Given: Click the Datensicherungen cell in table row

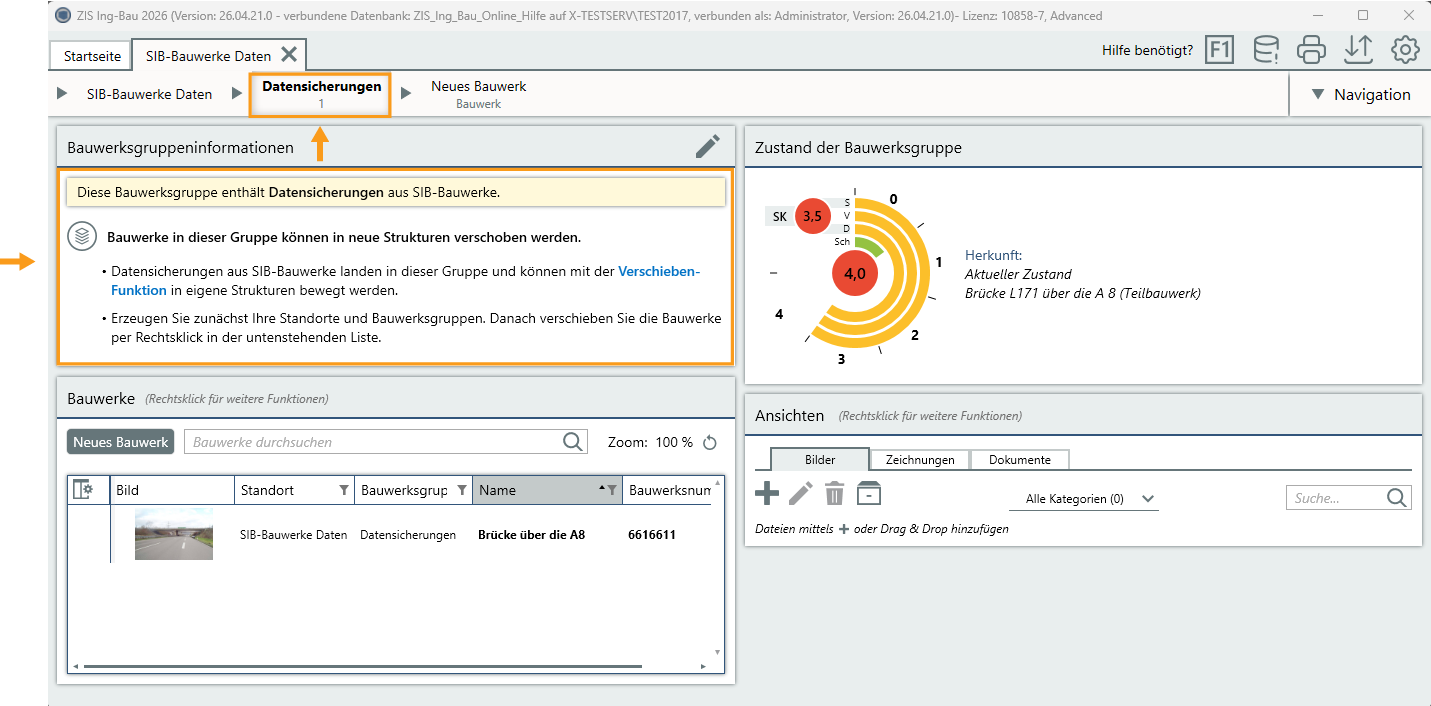Looking at the screenshot, I should tap(408, 535).
